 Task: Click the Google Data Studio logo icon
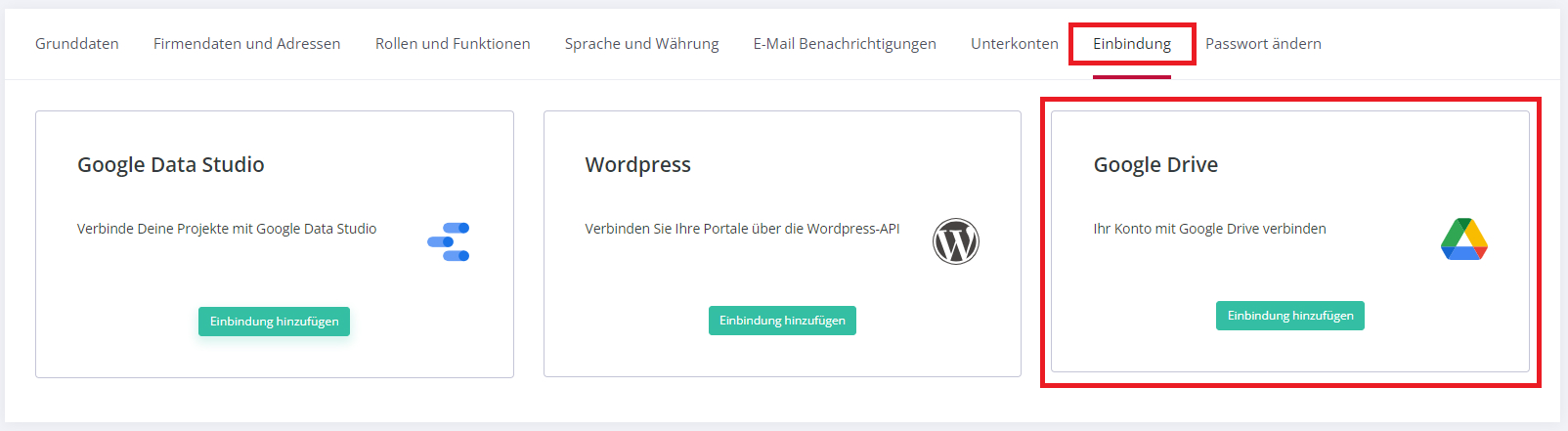(x=449, y=241)
